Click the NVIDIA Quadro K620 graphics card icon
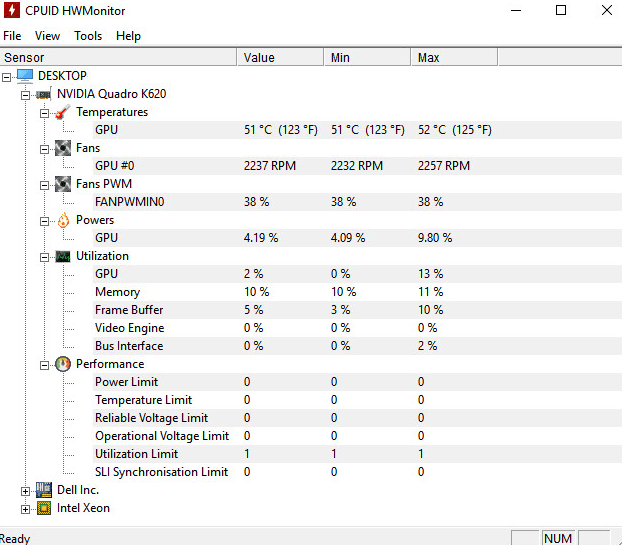 tap(43, 94)
